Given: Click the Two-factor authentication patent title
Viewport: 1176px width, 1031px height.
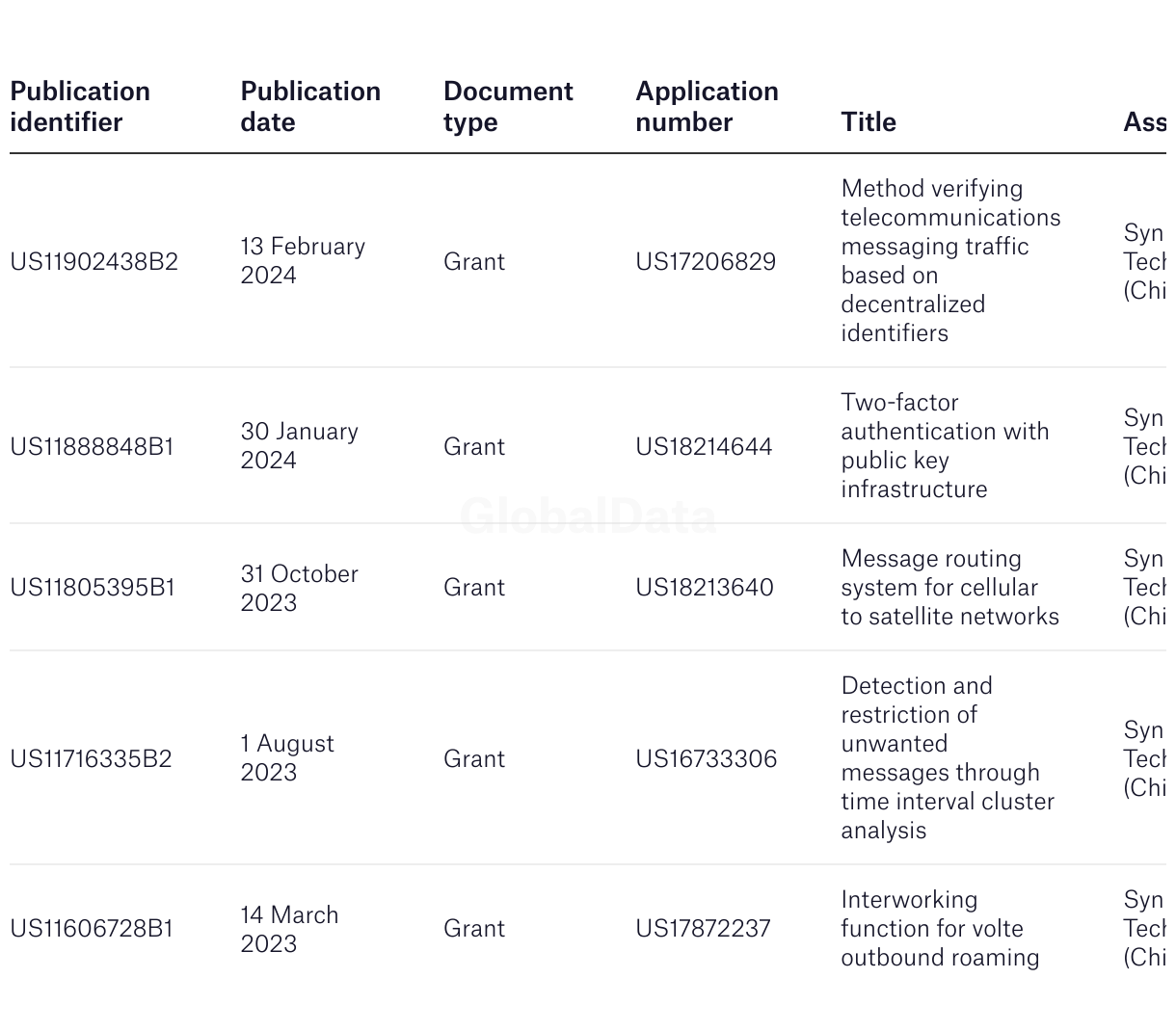Looking at the screenshot, I should 945,445.
